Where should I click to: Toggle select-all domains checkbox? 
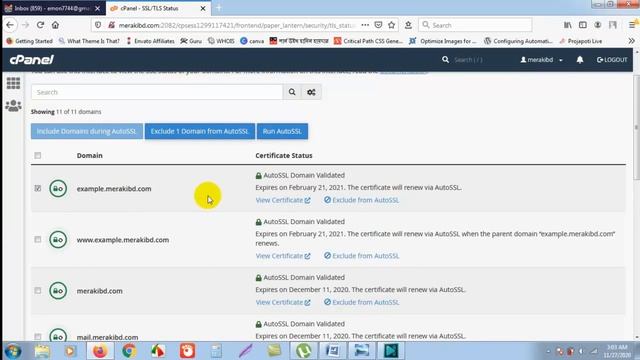(x=38, y=156)
